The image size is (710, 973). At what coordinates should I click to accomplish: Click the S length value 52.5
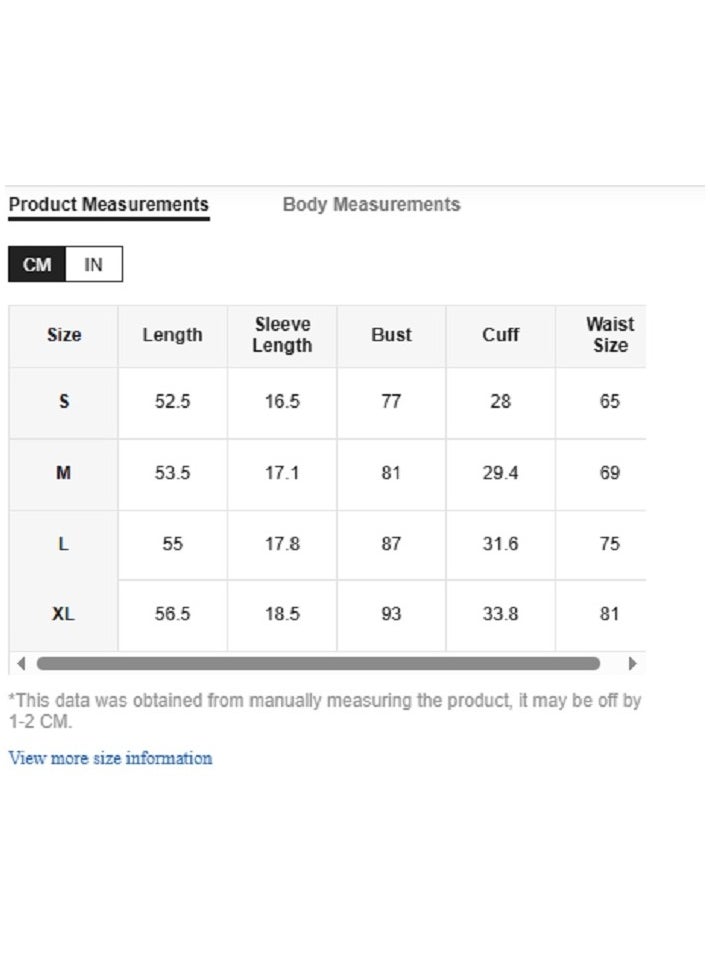173,401
